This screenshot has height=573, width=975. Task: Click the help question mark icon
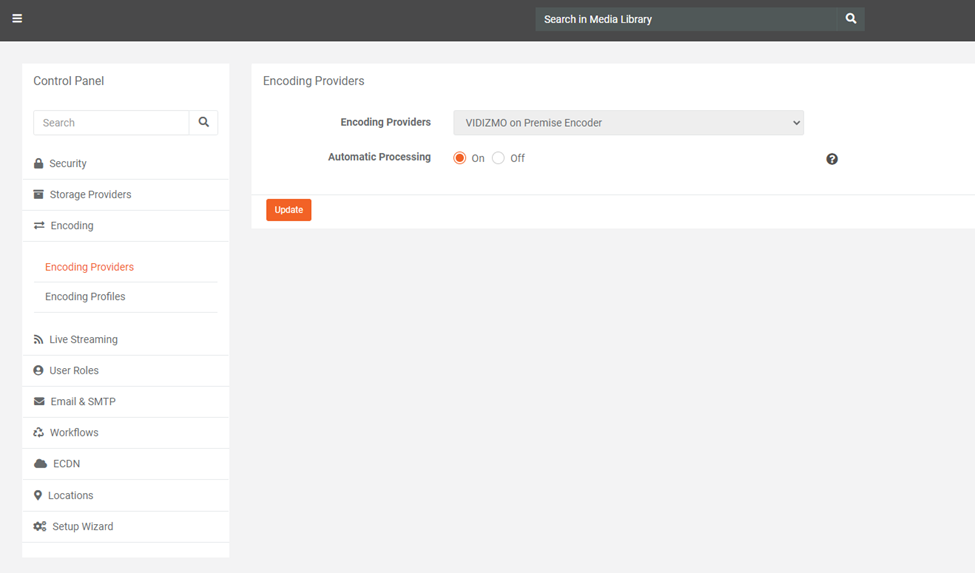point(832,159)
